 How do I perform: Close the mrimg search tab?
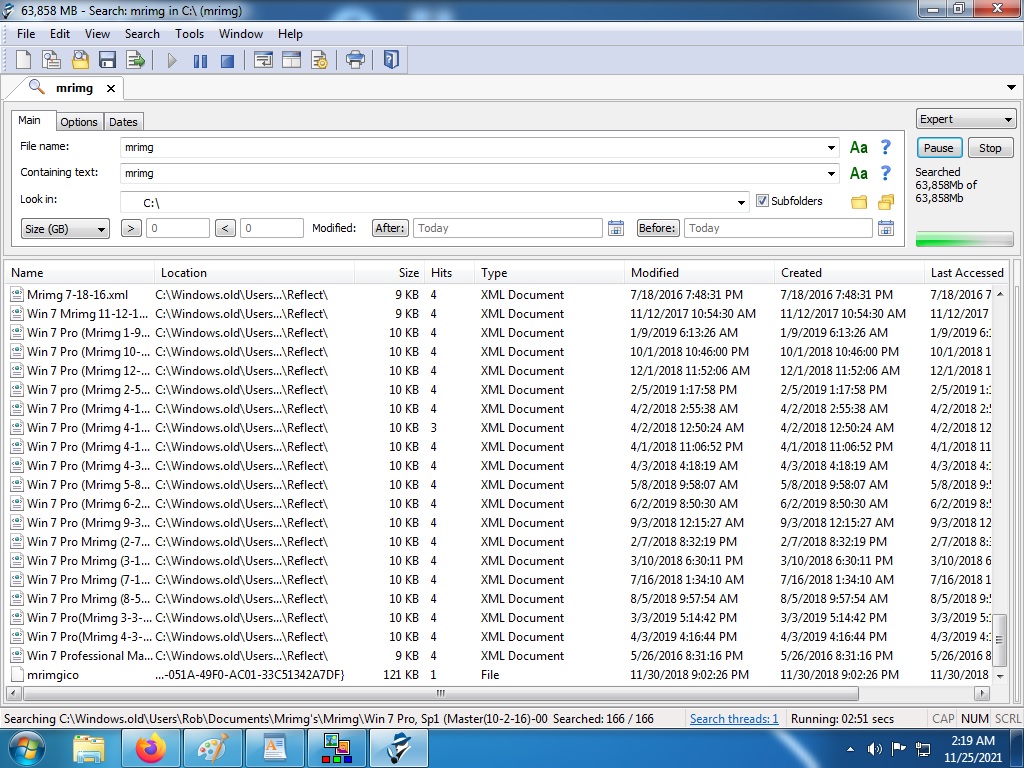click(111, 88)
